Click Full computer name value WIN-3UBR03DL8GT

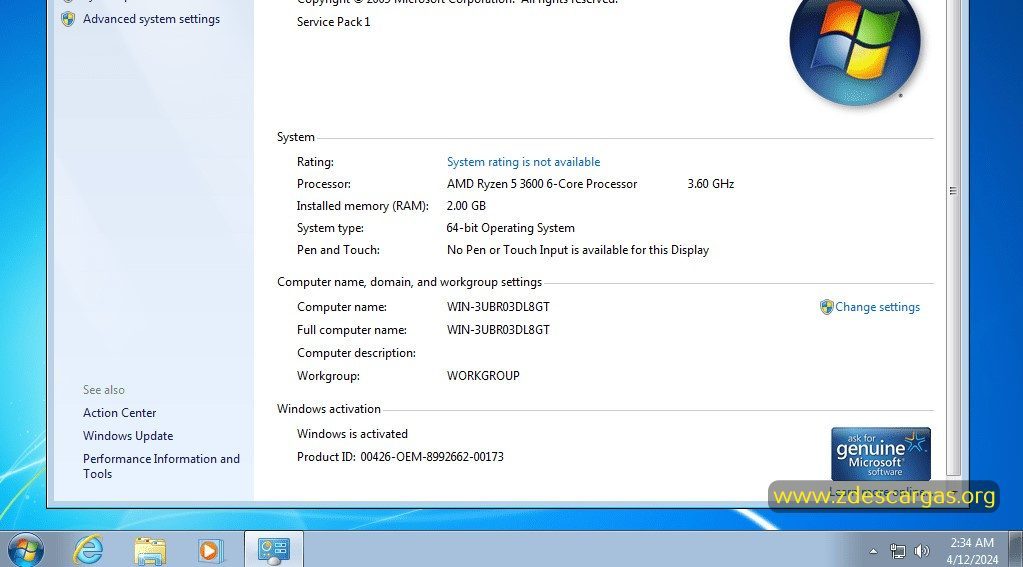pos(498,329)
